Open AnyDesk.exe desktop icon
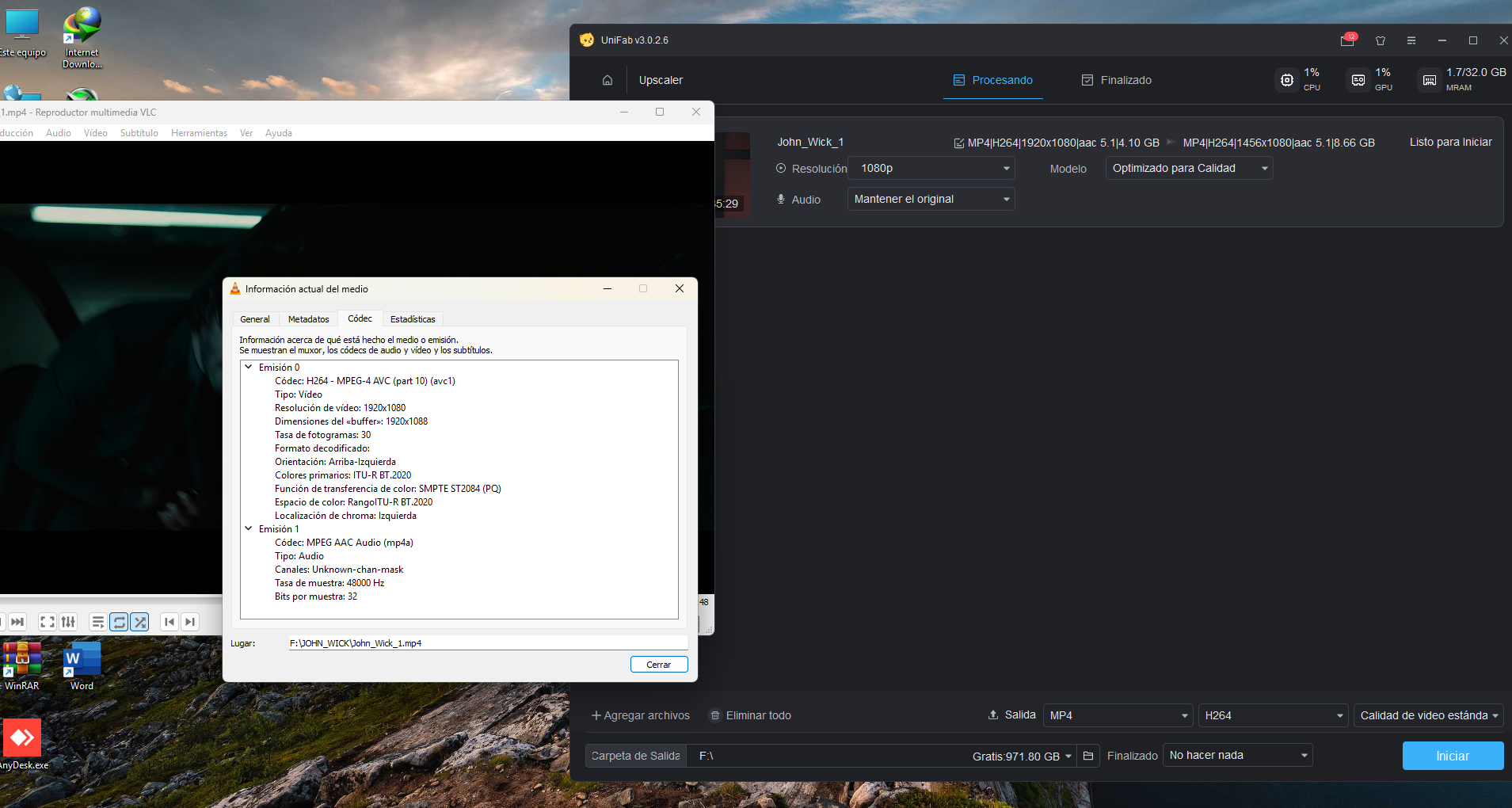This screenshot has height=808, width=1512. click(23, 745)
